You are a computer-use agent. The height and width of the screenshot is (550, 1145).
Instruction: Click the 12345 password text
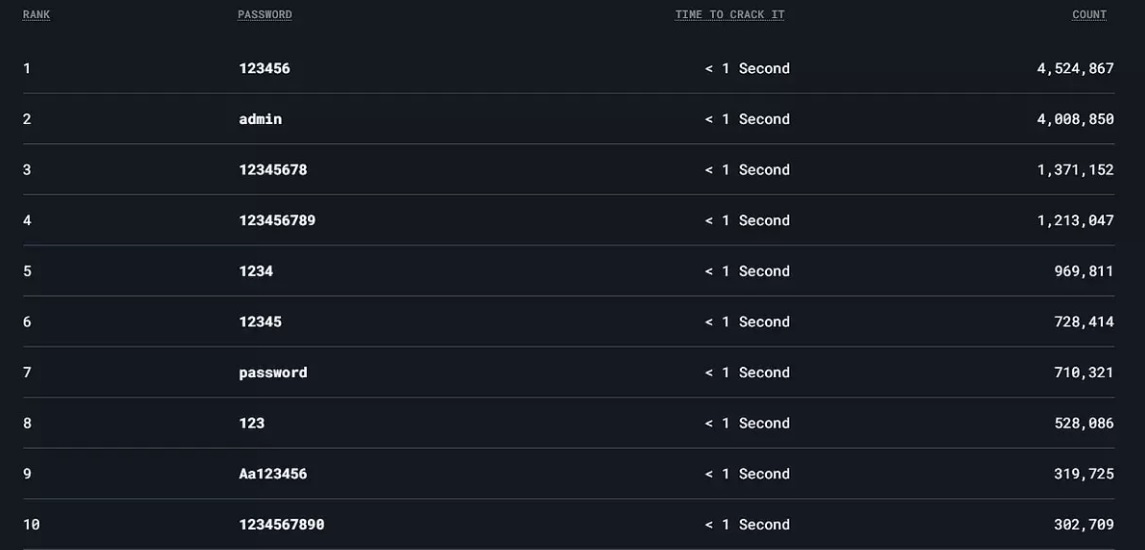(260, 322)
